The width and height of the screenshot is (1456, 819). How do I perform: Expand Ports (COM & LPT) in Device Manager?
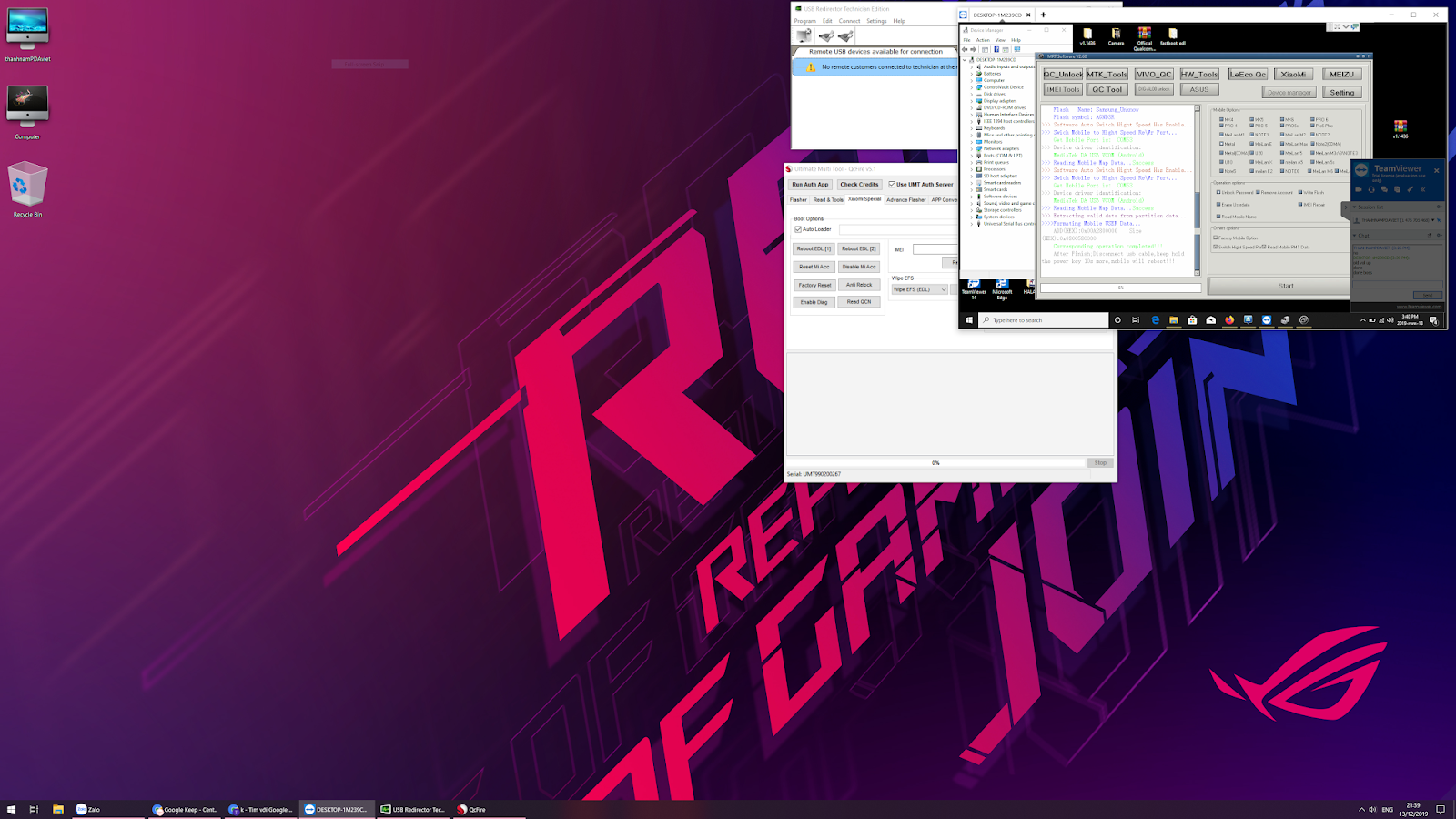pos(972,156)
